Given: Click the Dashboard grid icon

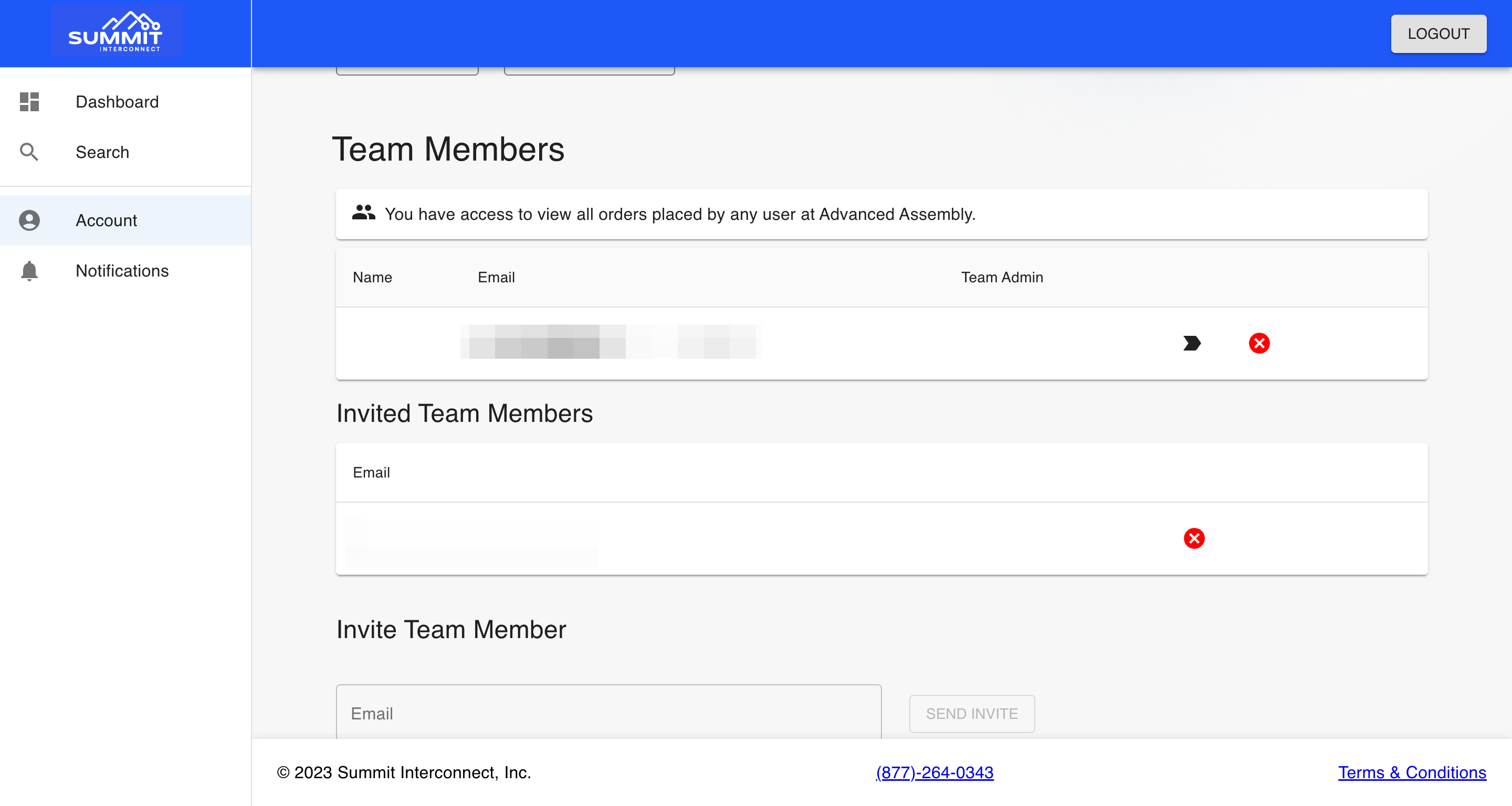Looking at the screenshot, I should [29, 102].
